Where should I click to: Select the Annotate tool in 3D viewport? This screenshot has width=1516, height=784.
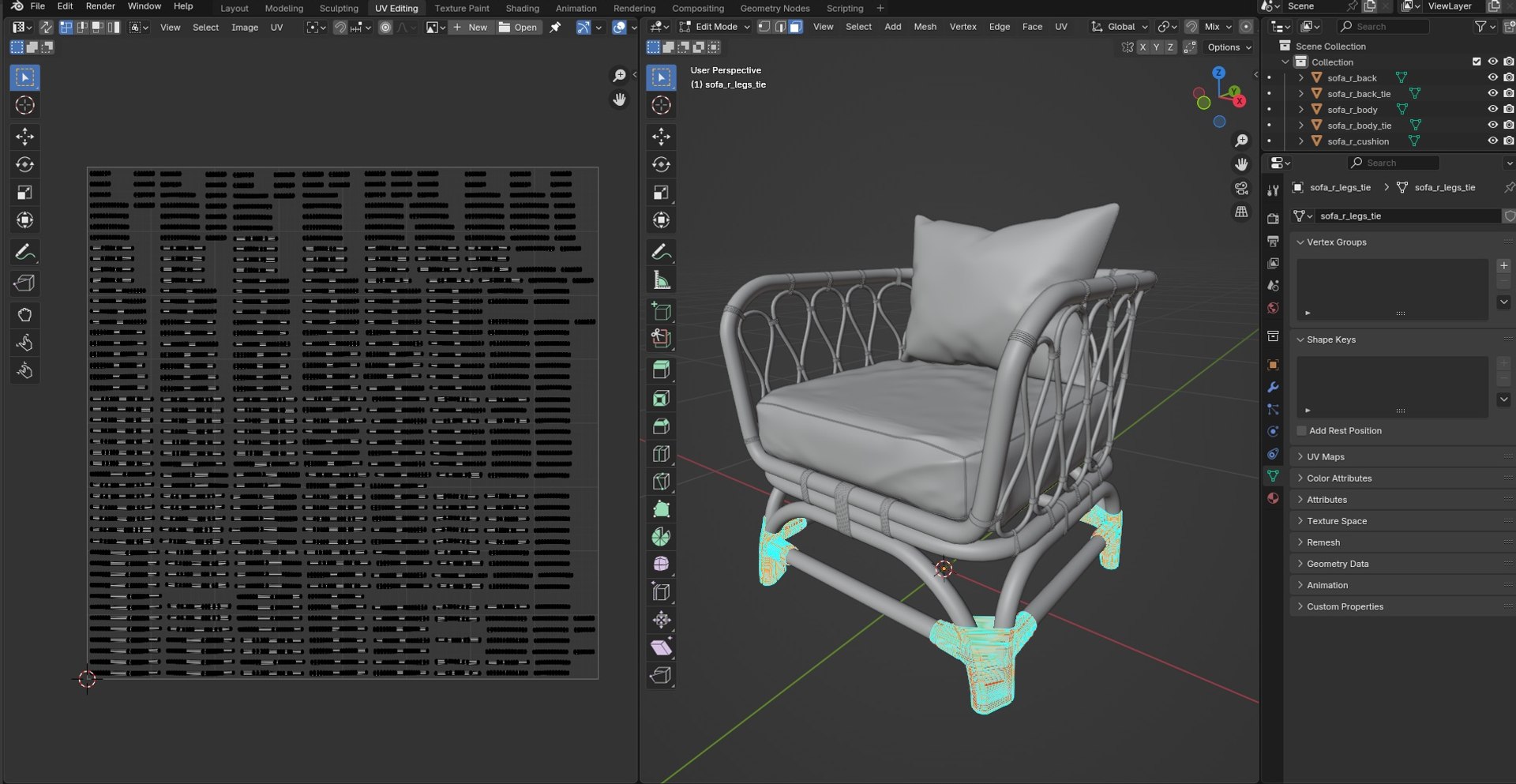tap(662, 253)
